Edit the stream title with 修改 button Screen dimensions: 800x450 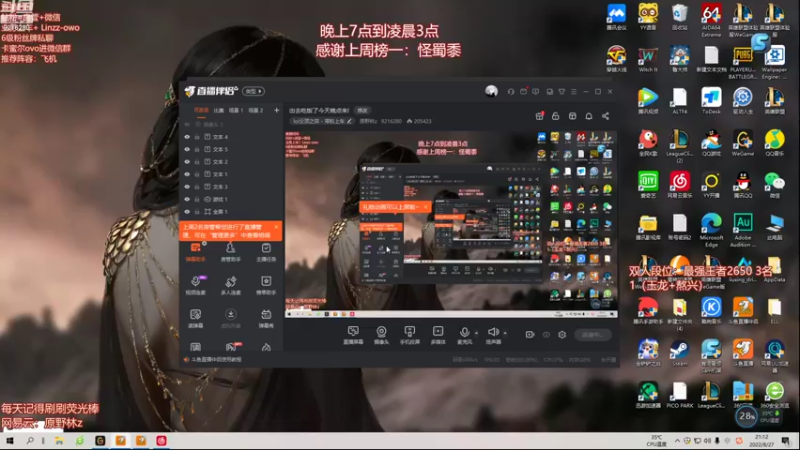(362, 110)
